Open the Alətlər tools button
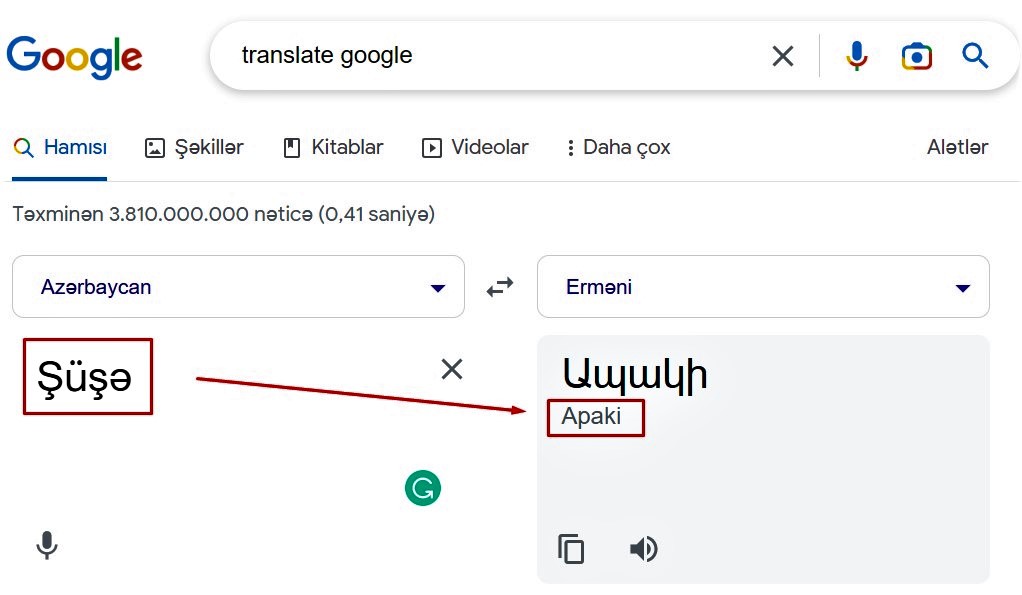The width and height of the screenshot is (1022, 595). coord(957,147)
